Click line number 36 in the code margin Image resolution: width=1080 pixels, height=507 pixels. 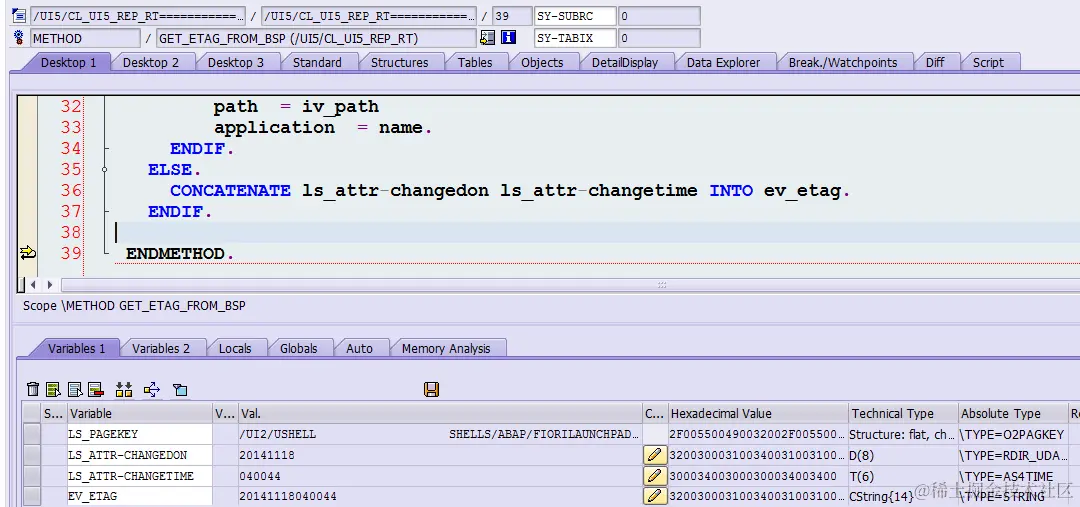coord(71,190)
